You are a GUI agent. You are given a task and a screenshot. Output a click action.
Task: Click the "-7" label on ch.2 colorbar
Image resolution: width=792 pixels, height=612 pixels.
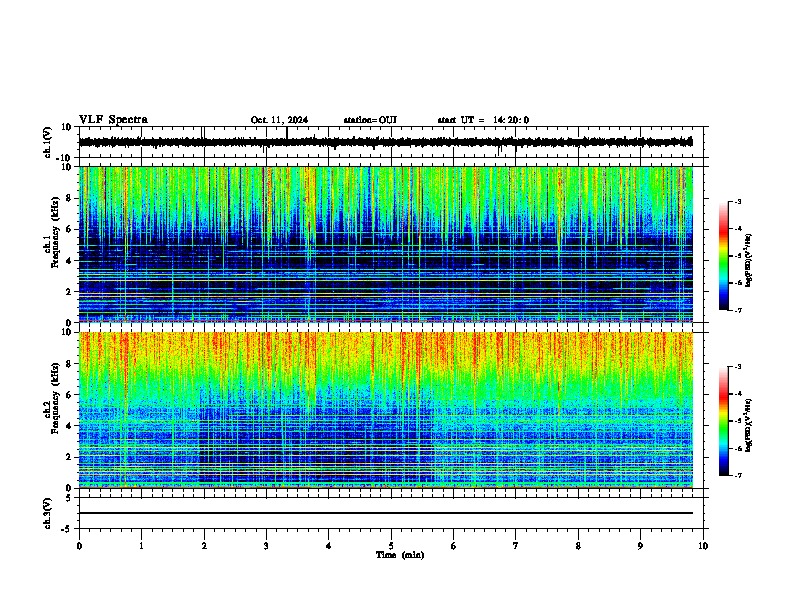[x=737, y=475]
